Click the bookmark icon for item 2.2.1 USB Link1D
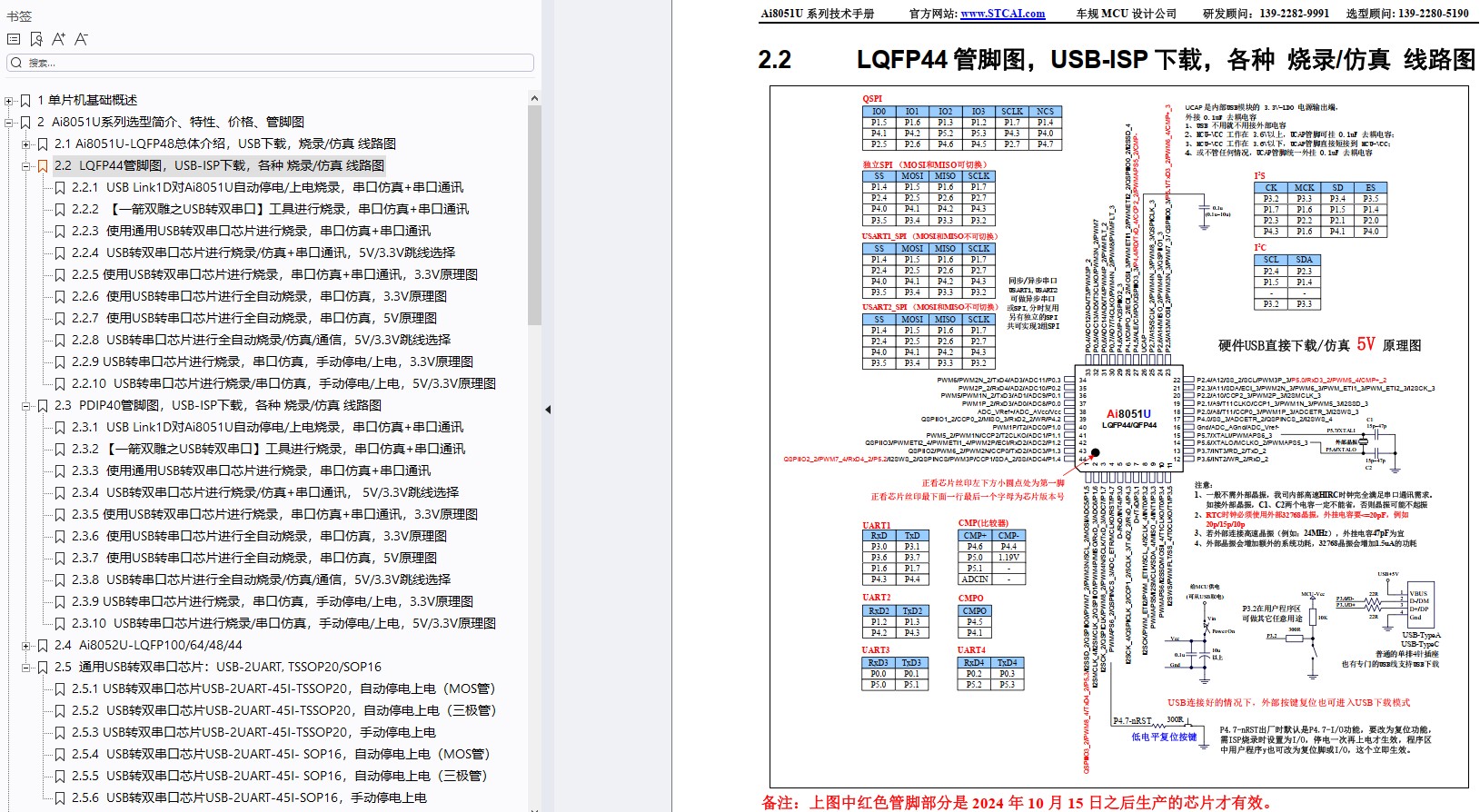Screen dimensions: 1480x812 coord(60,187)
